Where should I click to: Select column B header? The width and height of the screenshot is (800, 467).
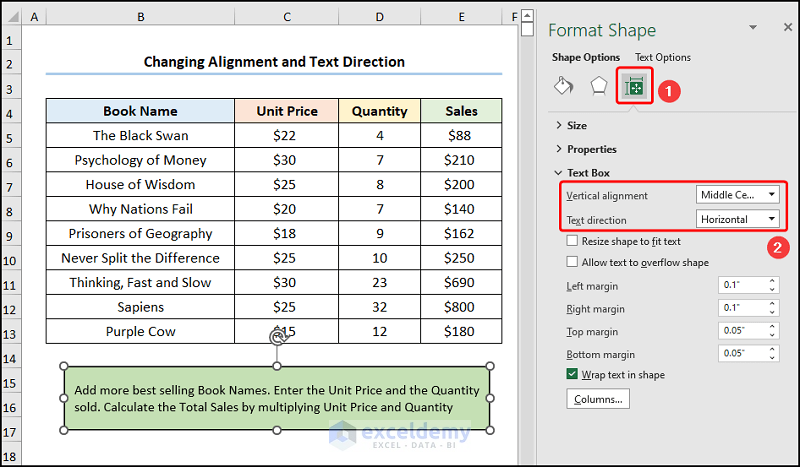pos(140,17)
